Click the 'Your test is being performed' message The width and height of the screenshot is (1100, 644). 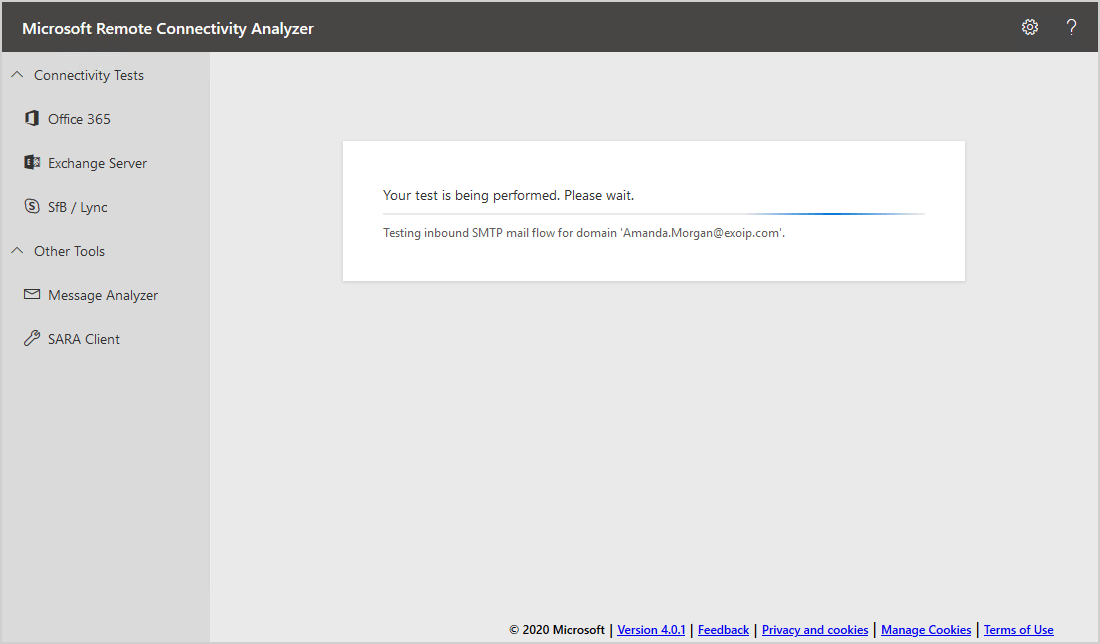[x=509, y=196]
